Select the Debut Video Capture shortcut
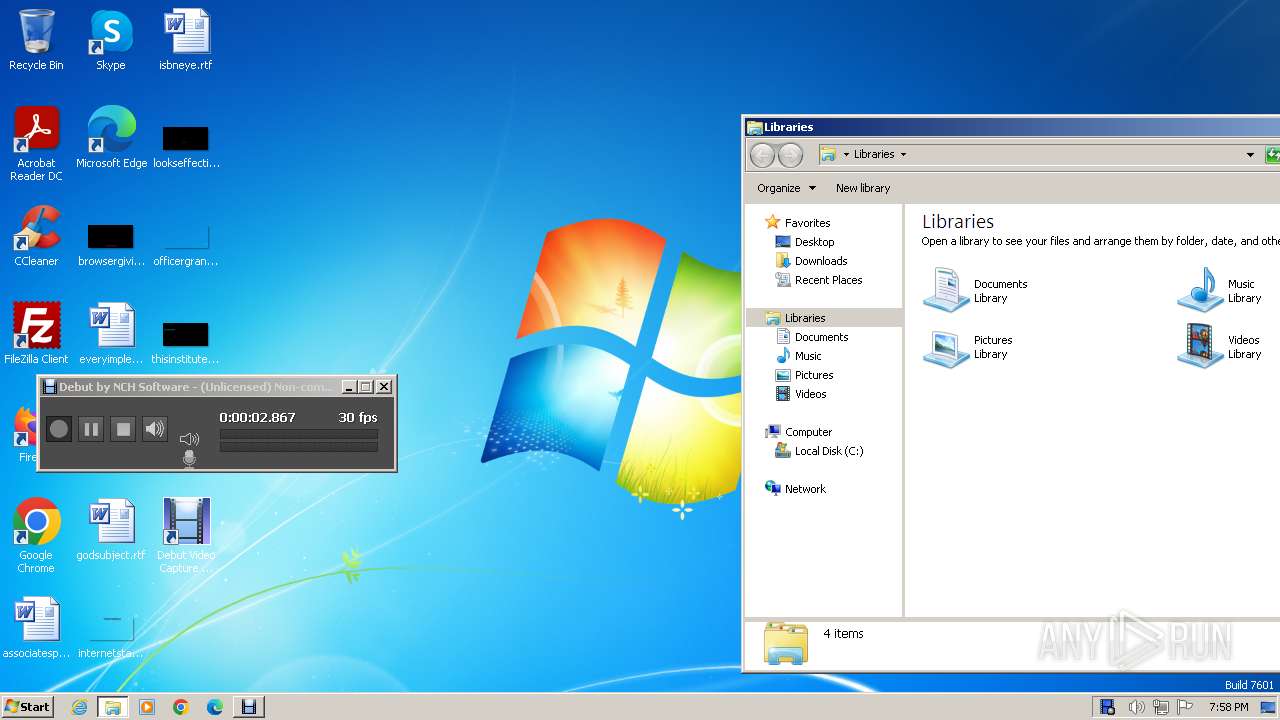Screen dimensions: 1280x720 tap(186, 536)
